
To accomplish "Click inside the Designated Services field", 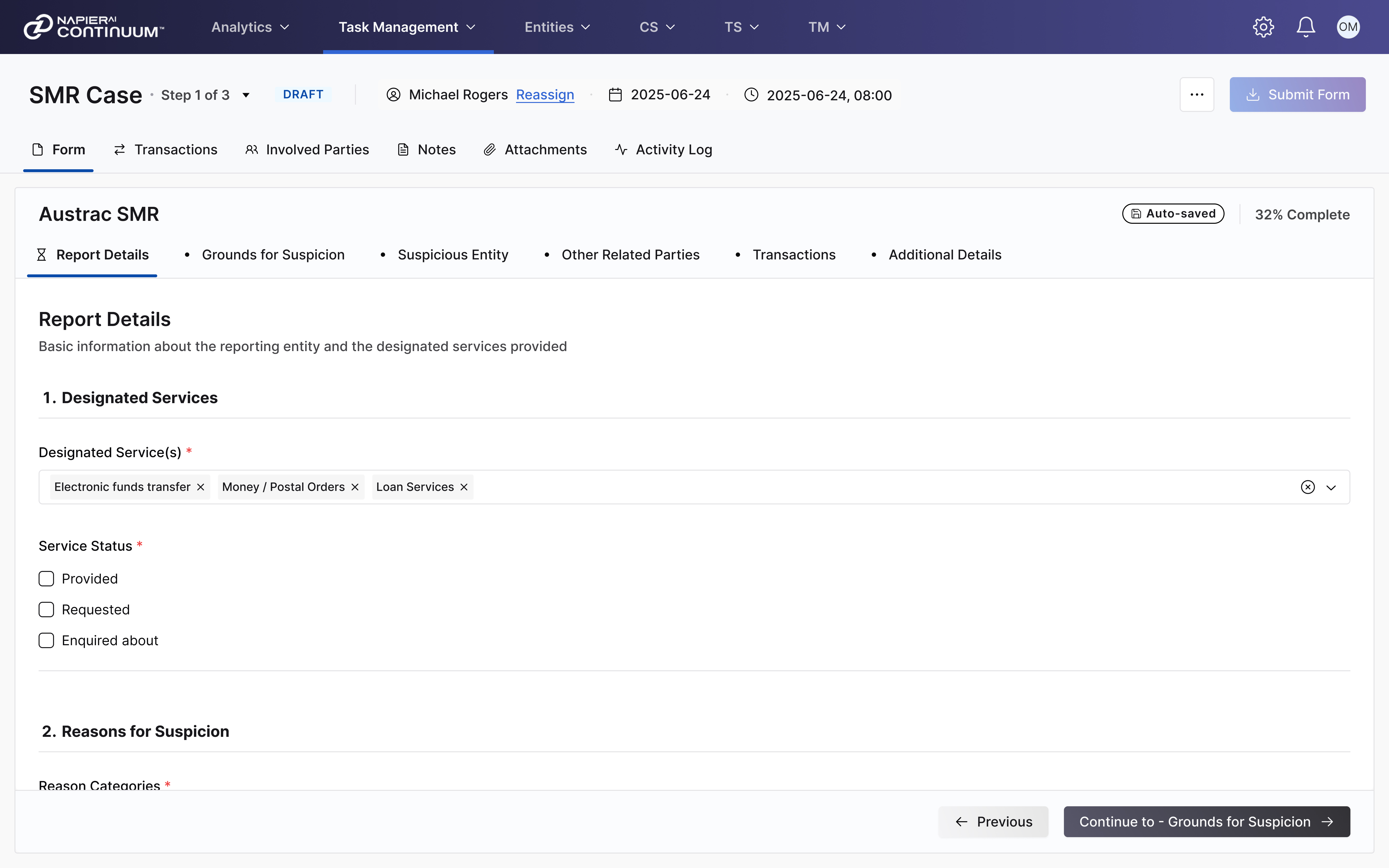I will click(861, 487).
